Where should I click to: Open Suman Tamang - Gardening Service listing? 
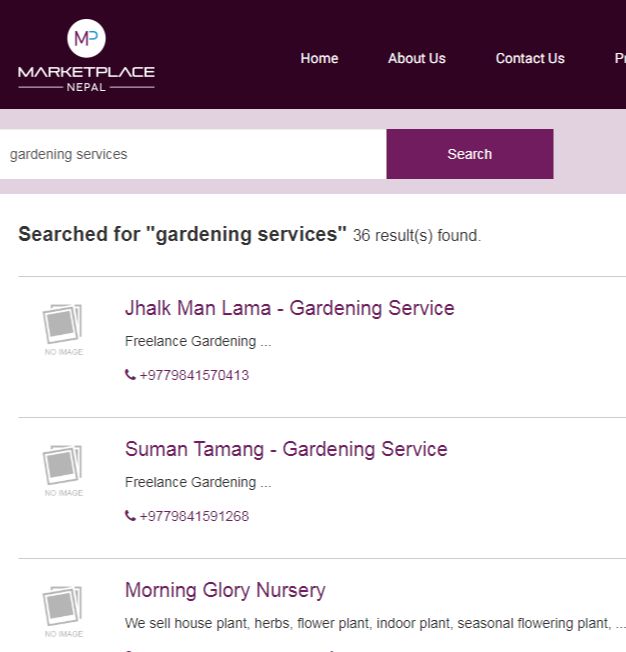[x=286, y=449]
